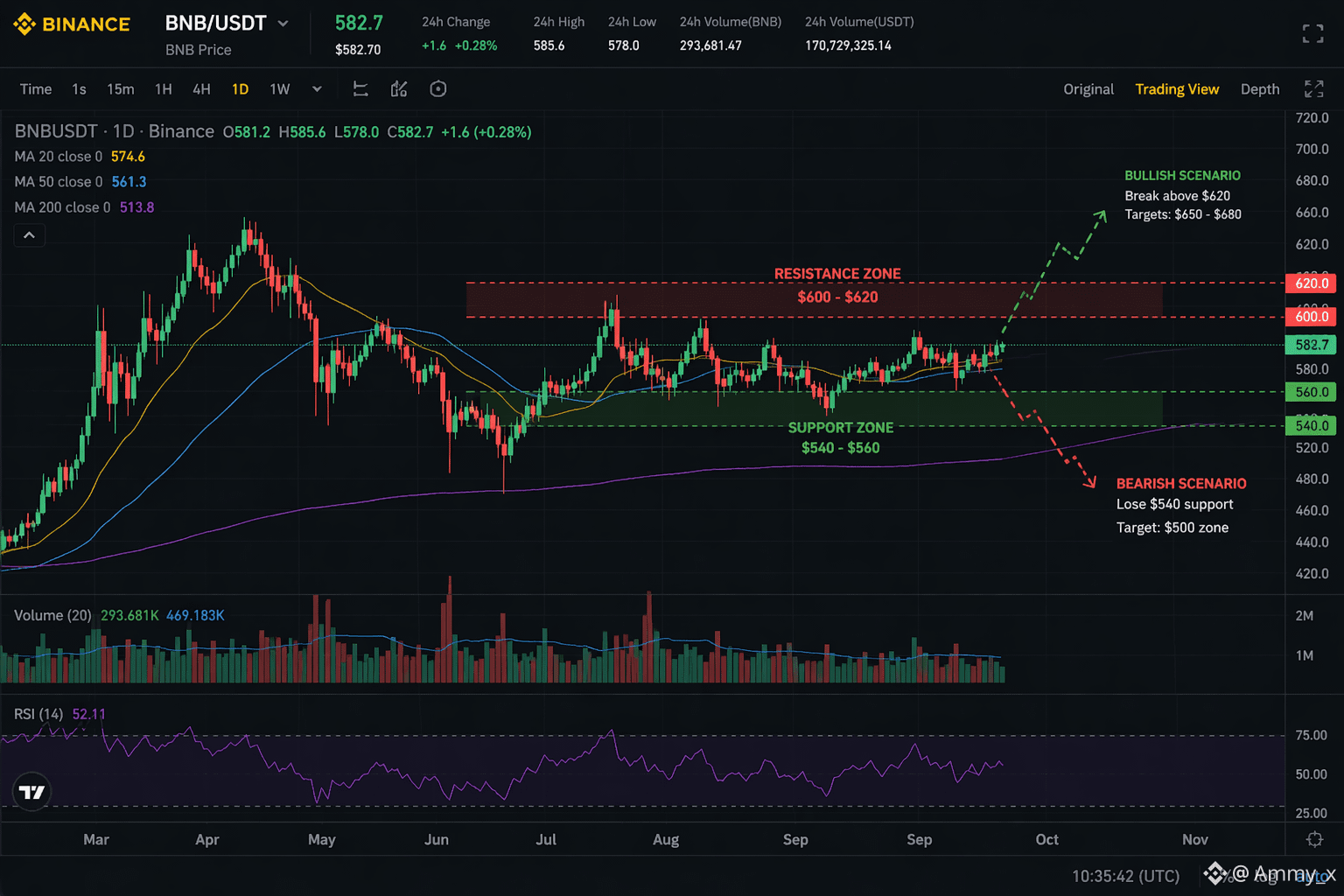Switch to Depth chart
This screenshot has width=1344, height=896.
[x=1260, y=89]
